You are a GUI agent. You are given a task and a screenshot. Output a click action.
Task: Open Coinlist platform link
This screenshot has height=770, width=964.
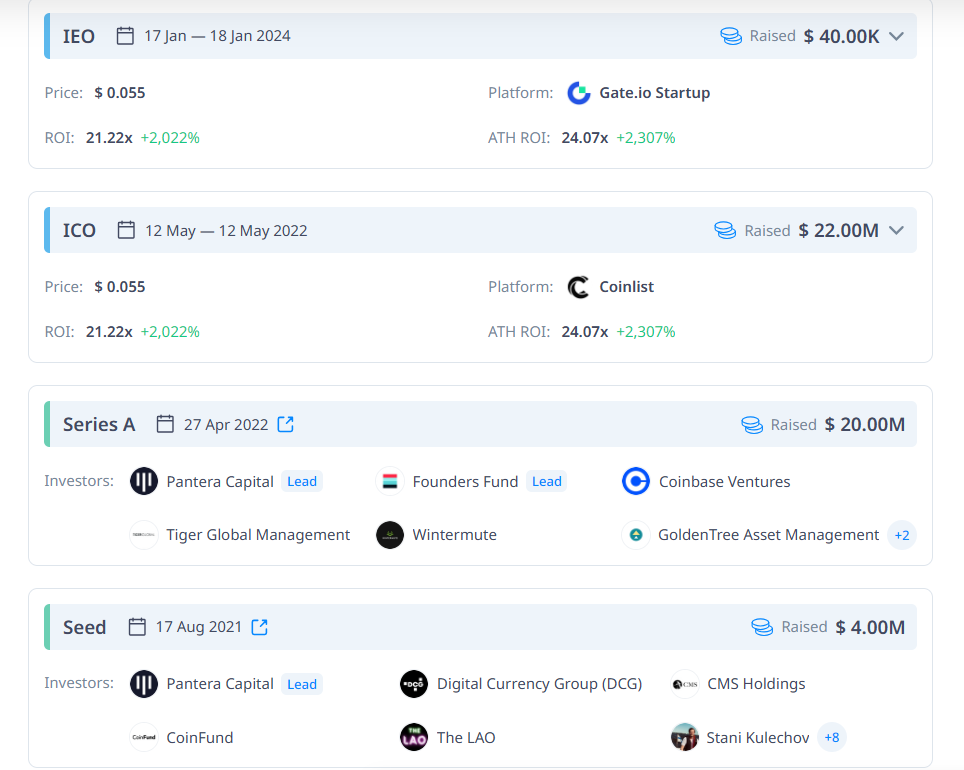[626, 287]
